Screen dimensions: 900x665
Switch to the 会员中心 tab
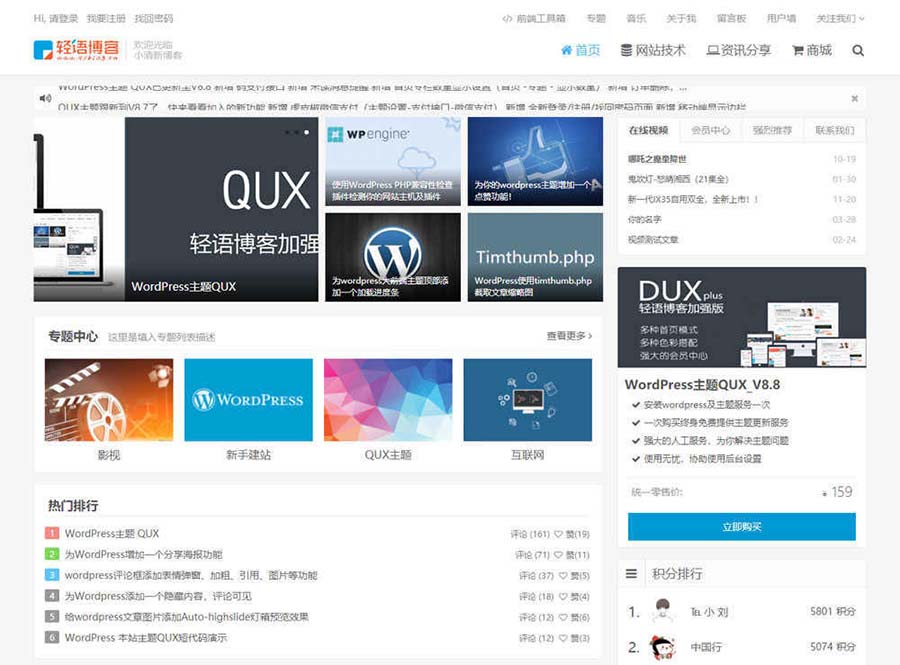(x=711, y=130)
